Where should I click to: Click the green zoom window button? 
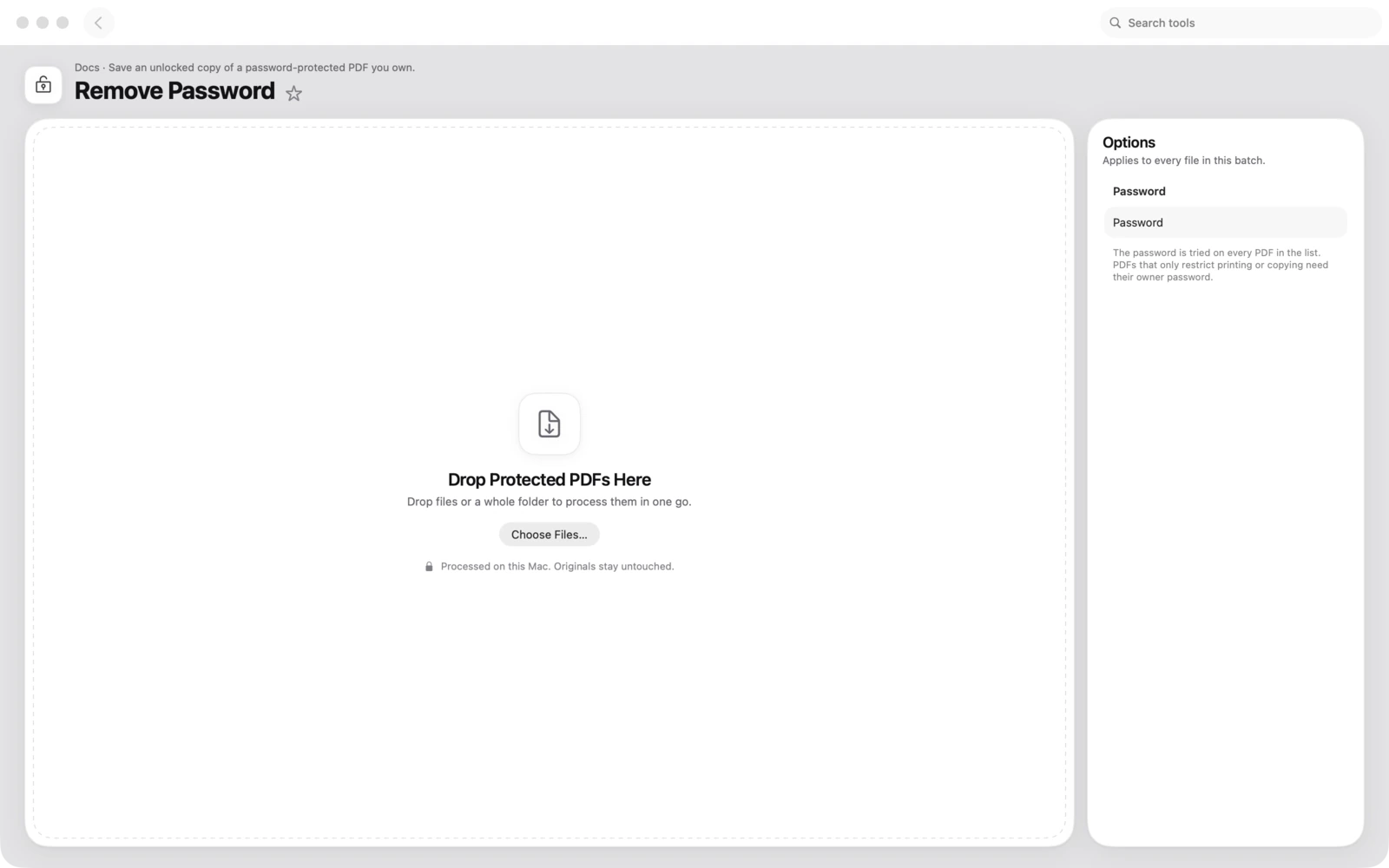[x=63, y=23]
